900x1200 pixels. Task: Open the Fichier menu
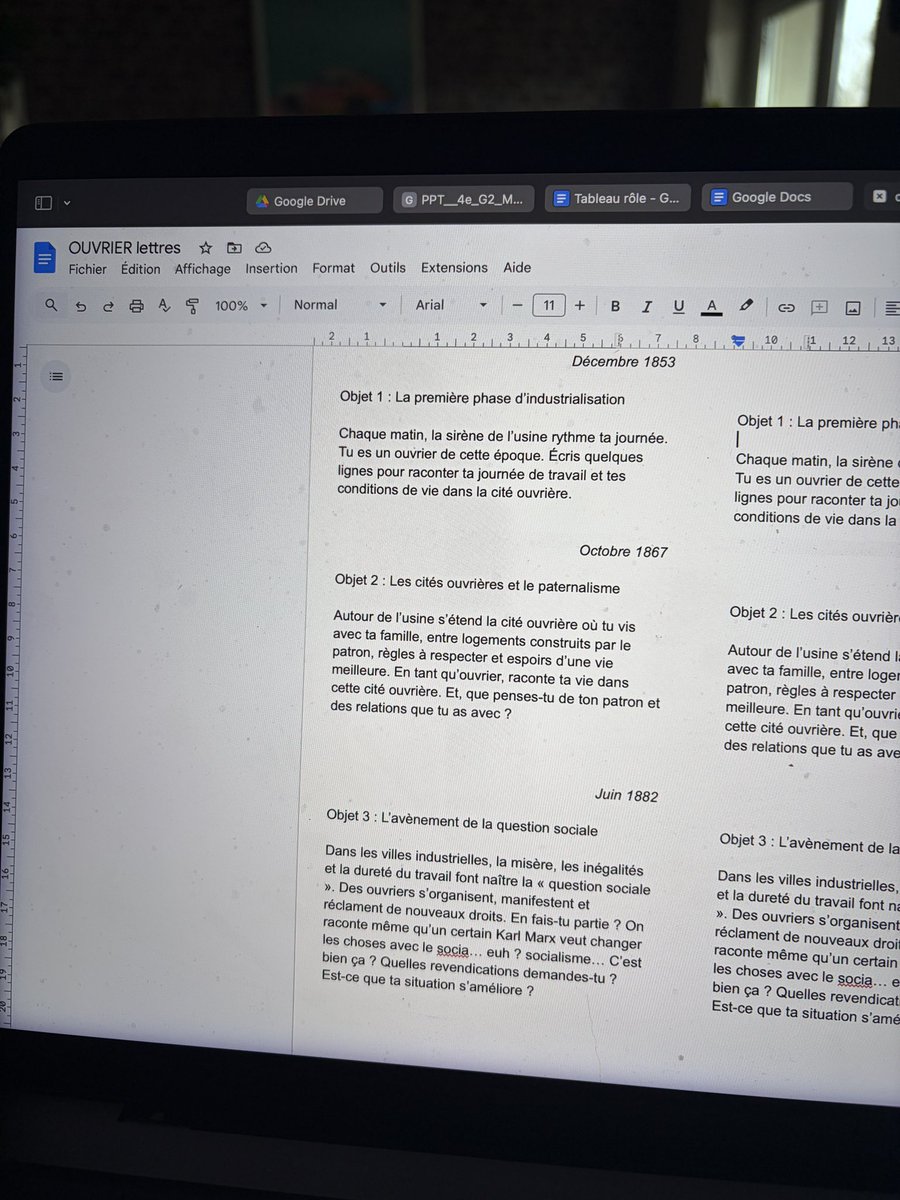point(88,269)
